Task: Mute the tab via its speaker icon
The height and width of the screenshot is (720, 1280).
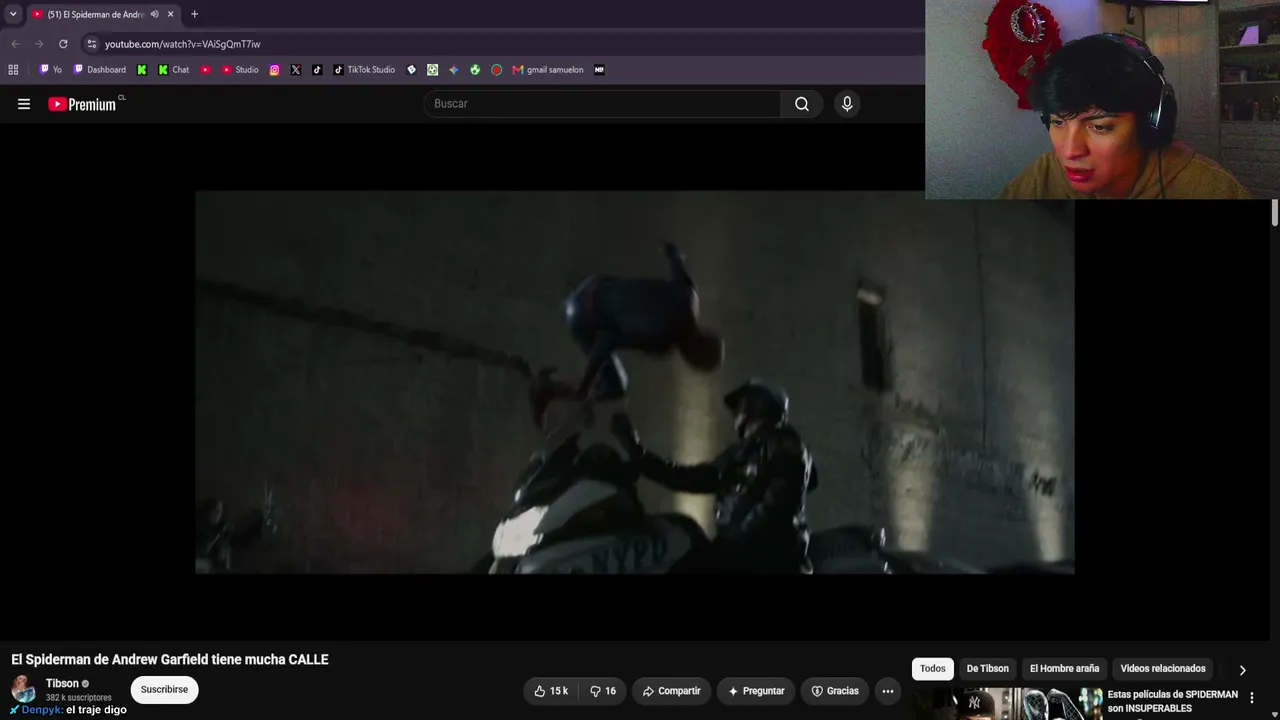Action: pos(154,14)
